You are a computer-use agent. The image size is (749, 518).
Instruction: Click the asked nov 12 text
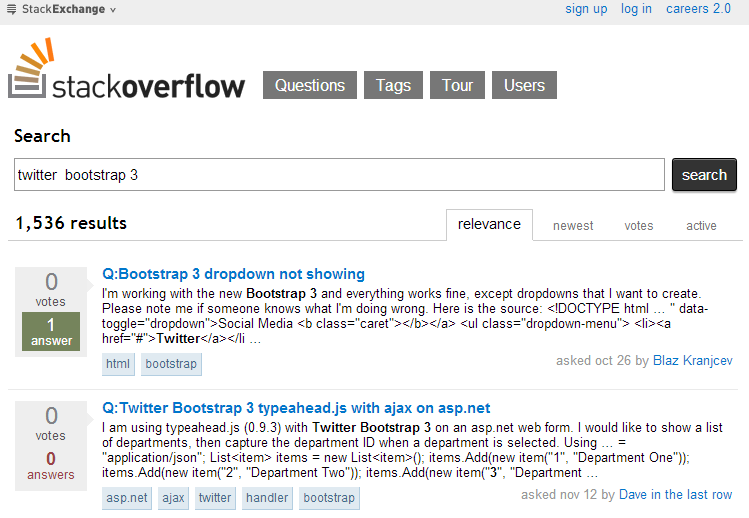click(x=558, y=495)
